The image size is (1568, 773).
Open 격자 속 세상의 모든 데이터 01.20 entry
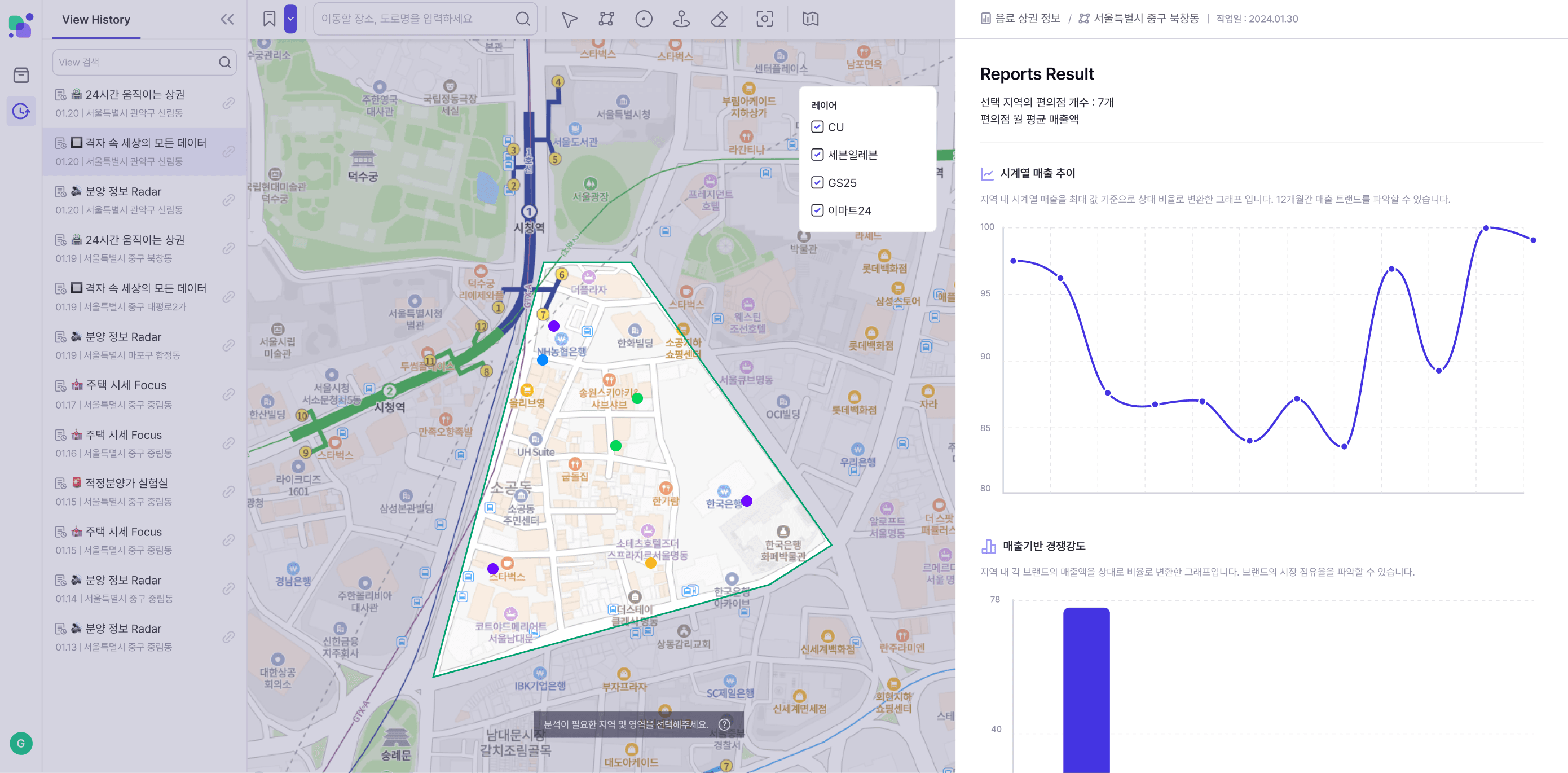click(x=144, y=151)
